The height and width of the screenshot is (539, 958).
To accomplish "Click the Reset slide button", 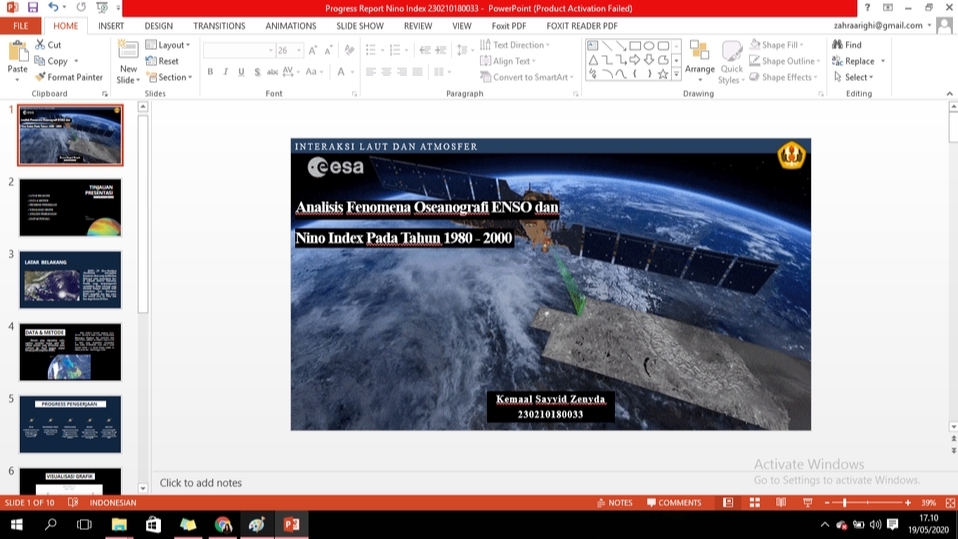I will [x=163, y=61].
